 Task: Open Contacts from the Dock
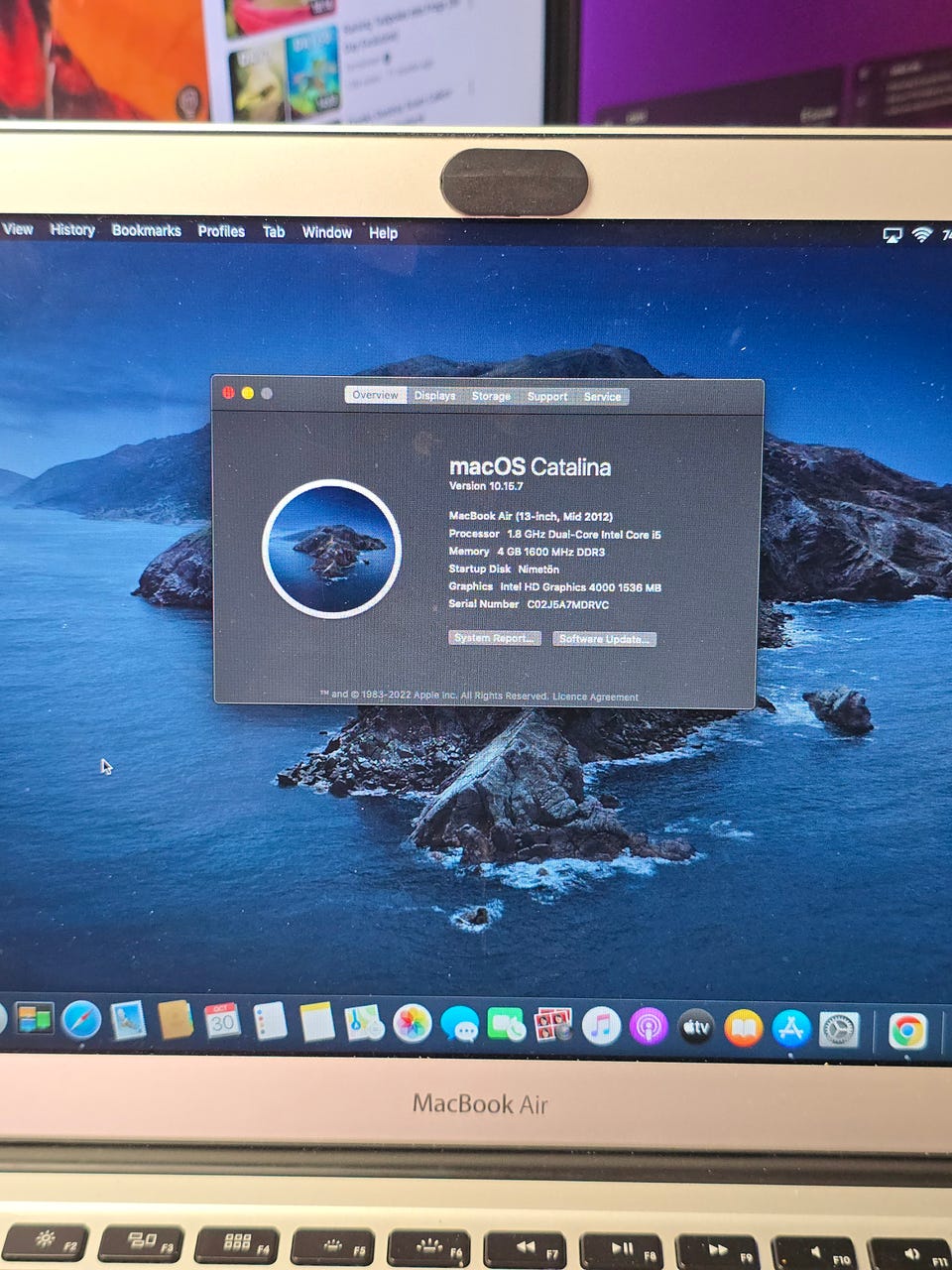(x=176, y=1019)
